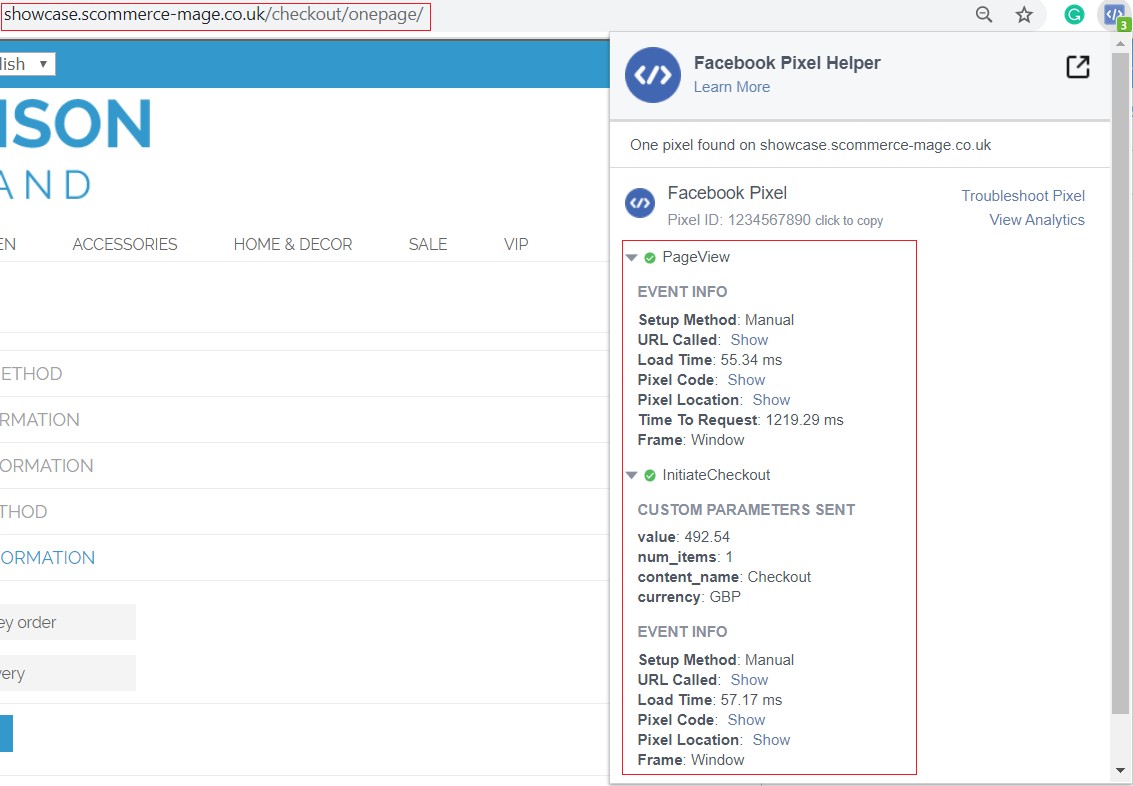1133x786 pixels.
Task: Click the browser address bar URL
Action: [215, 16]
